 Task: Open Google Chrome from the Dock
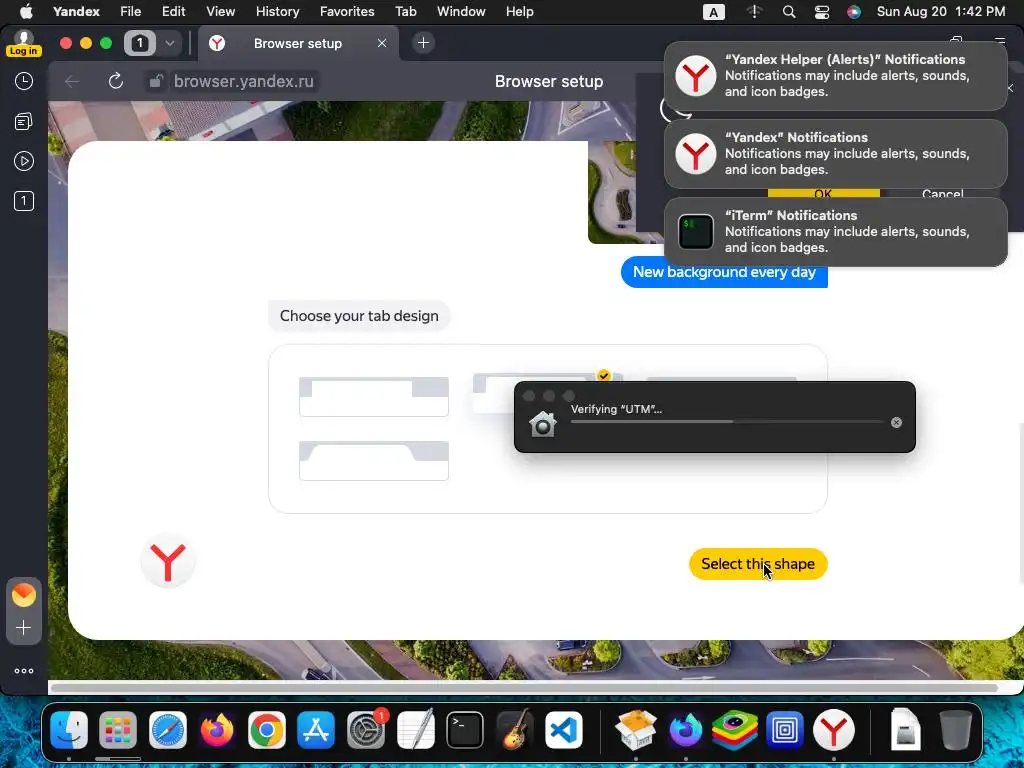(x=266, y=729)
